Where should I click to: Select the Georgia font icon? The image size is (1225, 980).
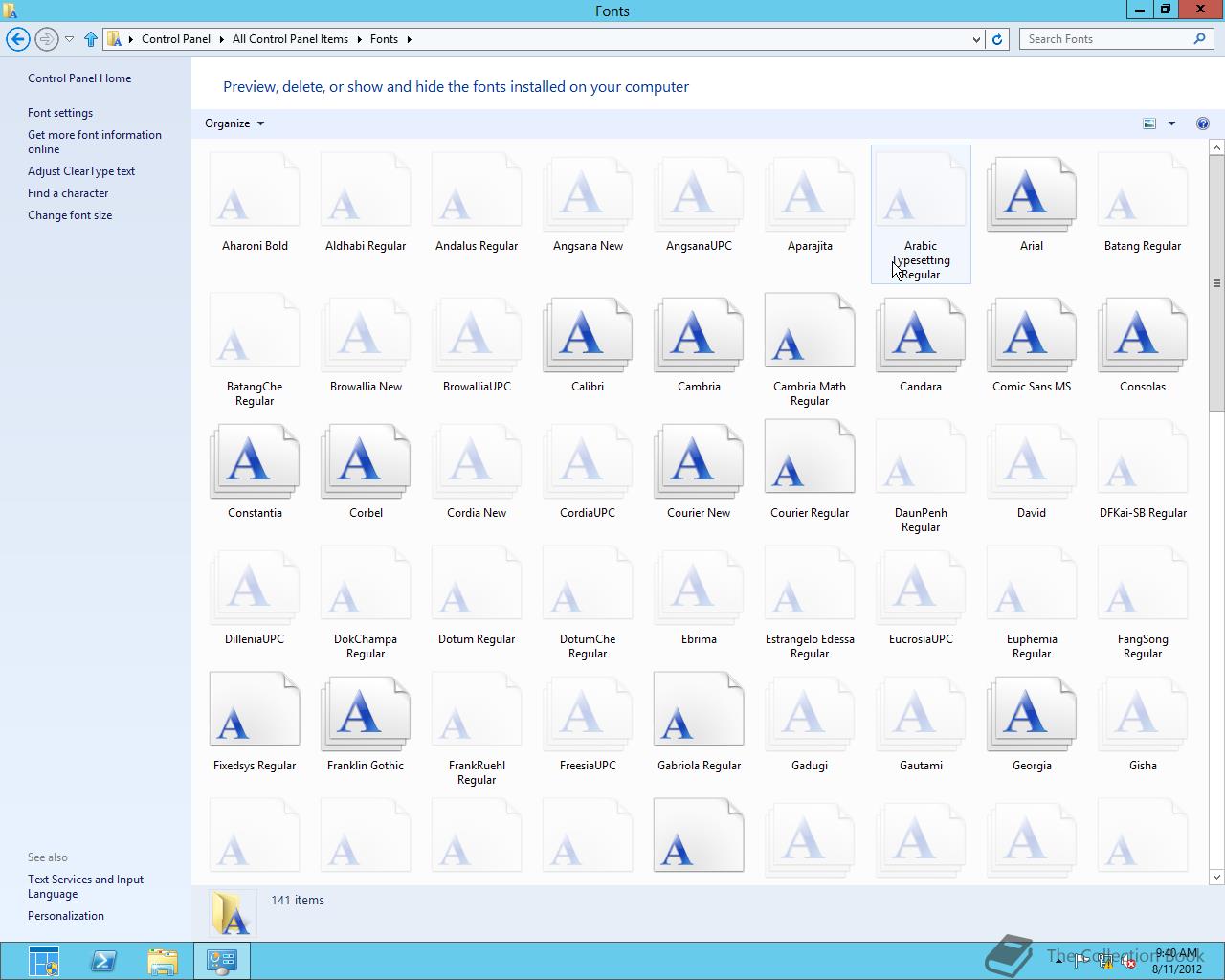[x=1032, y=711]
